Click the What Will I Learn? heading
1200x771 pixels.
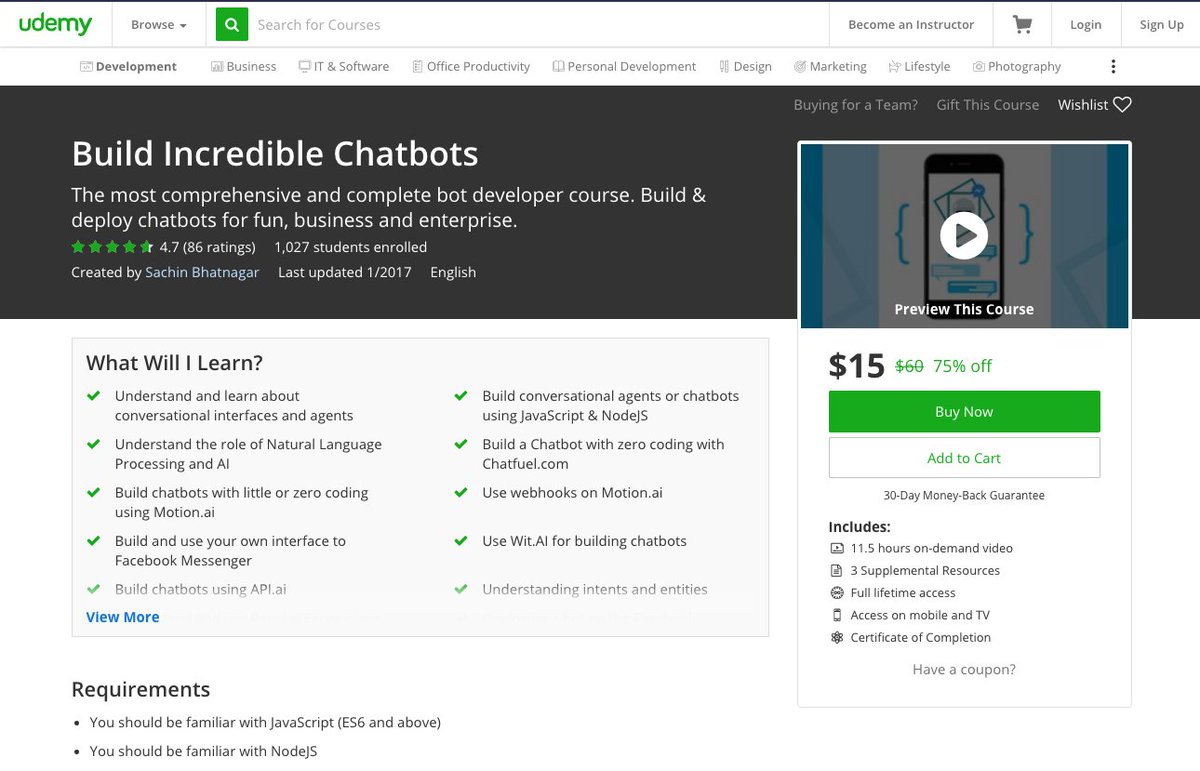pyautogui.click(x=174, y=363)
